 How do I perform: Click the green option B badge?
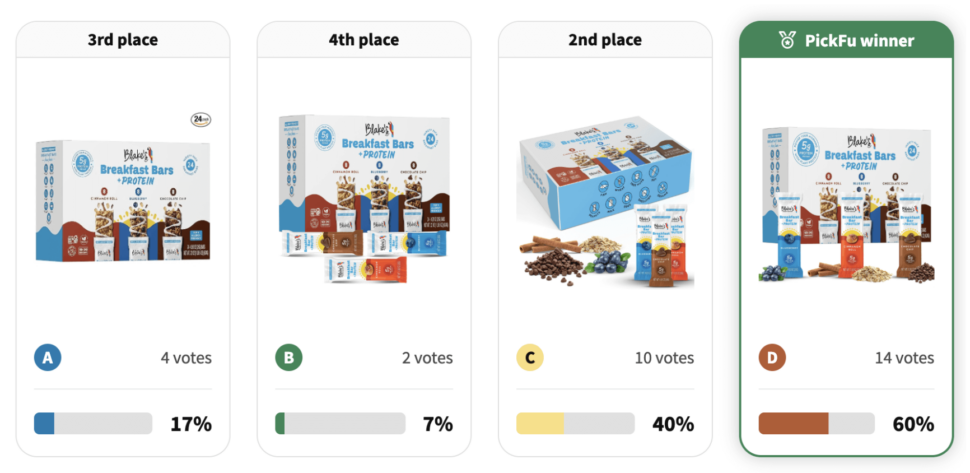tap(288, 358)
